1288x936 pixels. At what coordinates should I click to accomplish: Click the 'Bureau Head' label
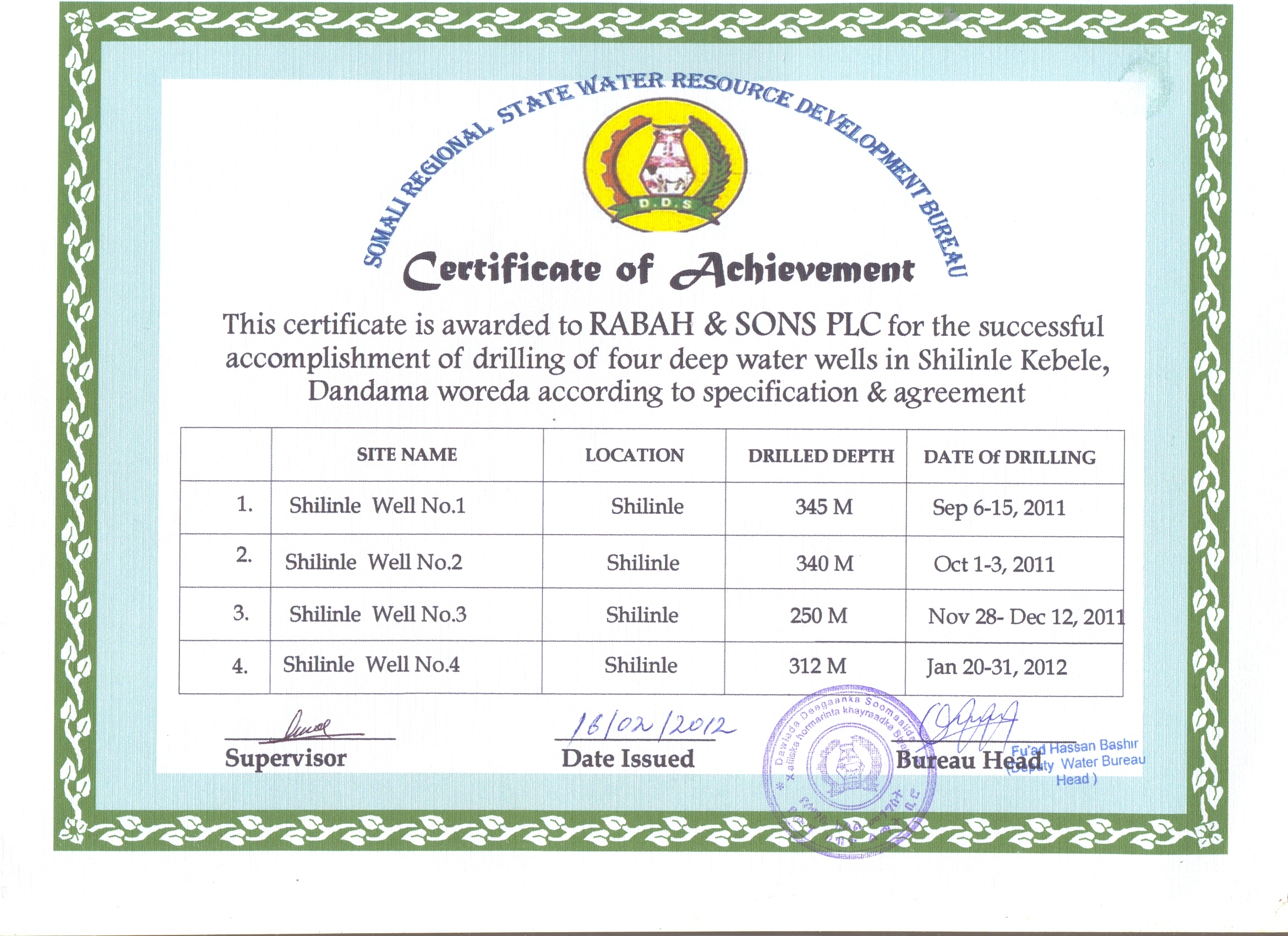pos(969,760)
